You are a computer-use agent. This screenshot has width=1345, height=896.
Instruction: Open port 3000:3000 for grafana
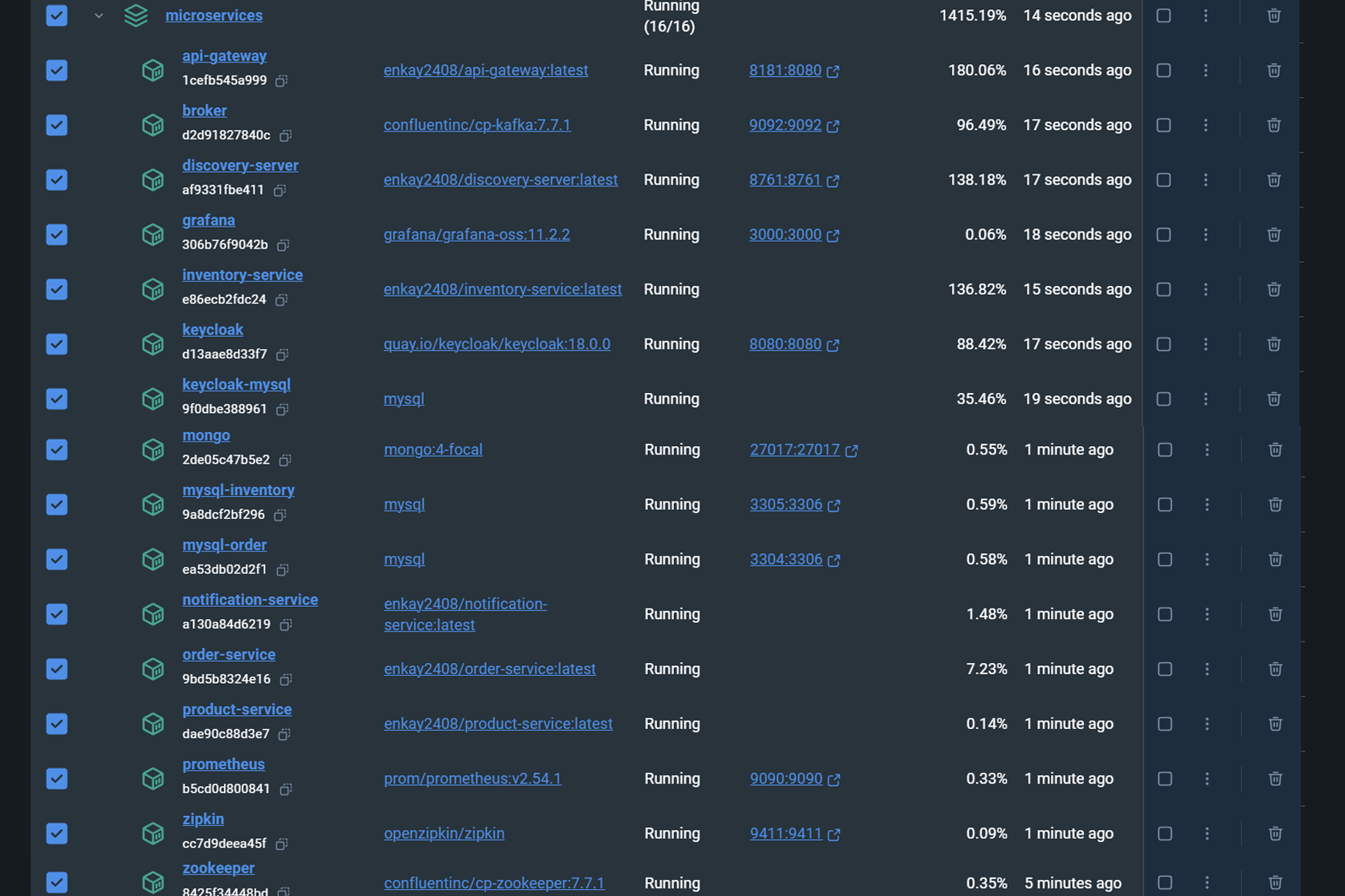[786, 235]
